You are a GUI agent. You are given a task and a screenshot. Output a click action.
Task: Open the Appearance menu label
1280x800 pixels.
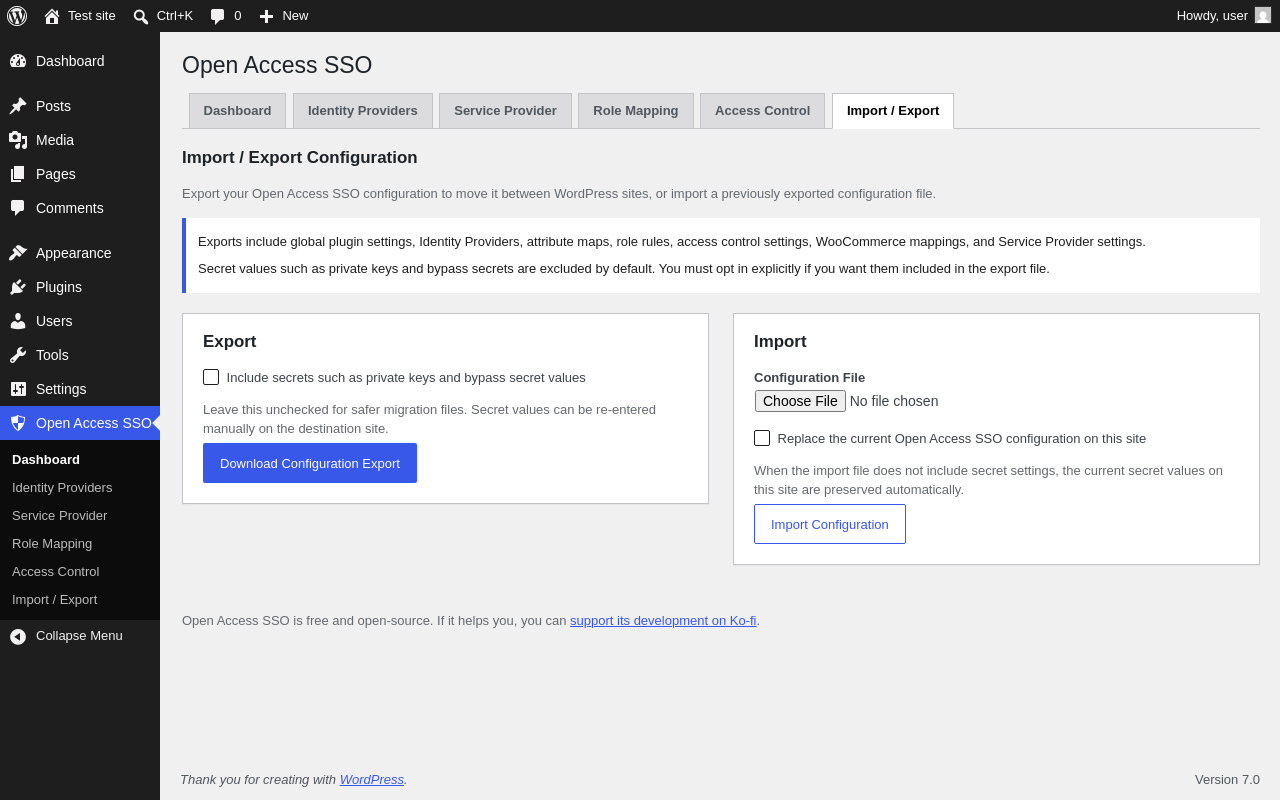coord(74,253)
